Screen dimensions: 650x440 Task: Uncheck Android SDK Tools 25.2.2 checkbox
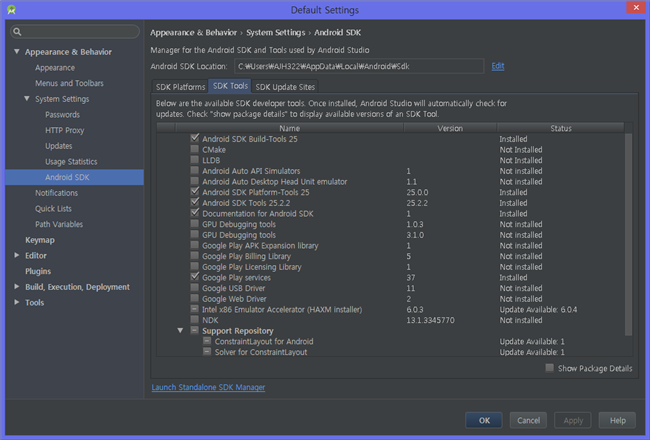[194, 202]
